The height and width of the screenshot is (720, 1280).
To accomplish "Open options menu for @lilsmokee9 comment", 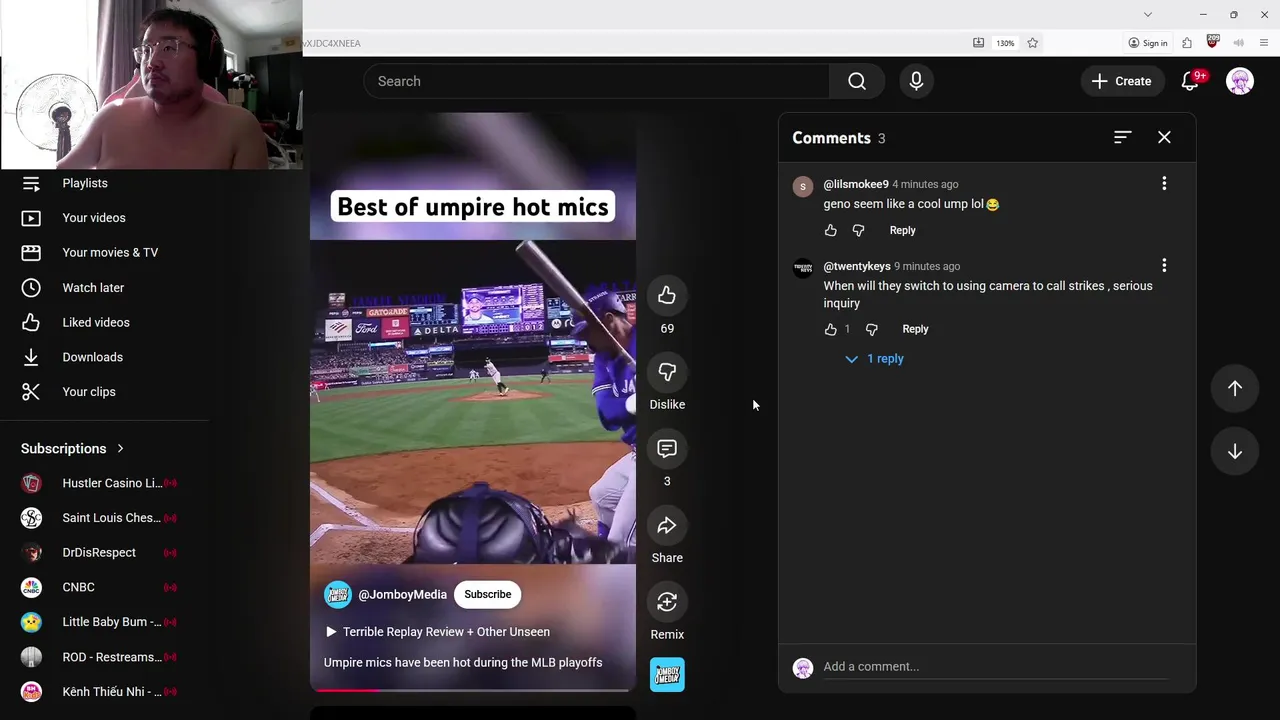I will click(x=1164, y=184).
